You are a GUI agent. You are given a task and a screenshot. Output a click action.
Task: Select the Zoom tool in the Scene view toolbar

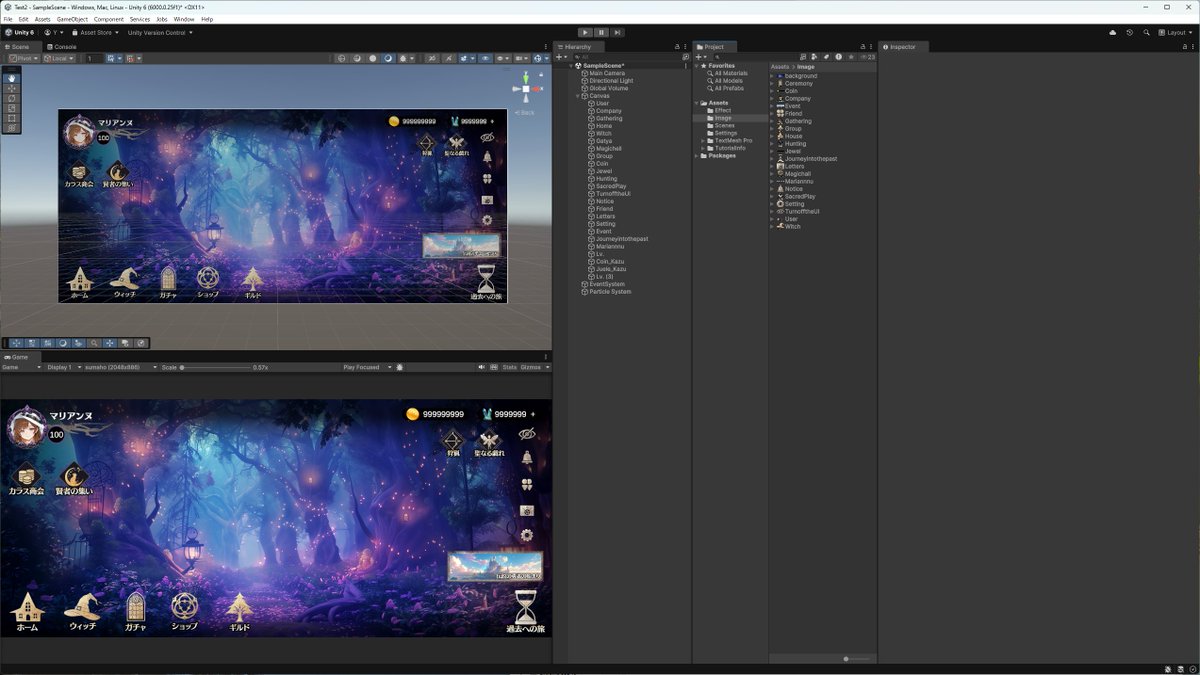(x=94, y=343)
